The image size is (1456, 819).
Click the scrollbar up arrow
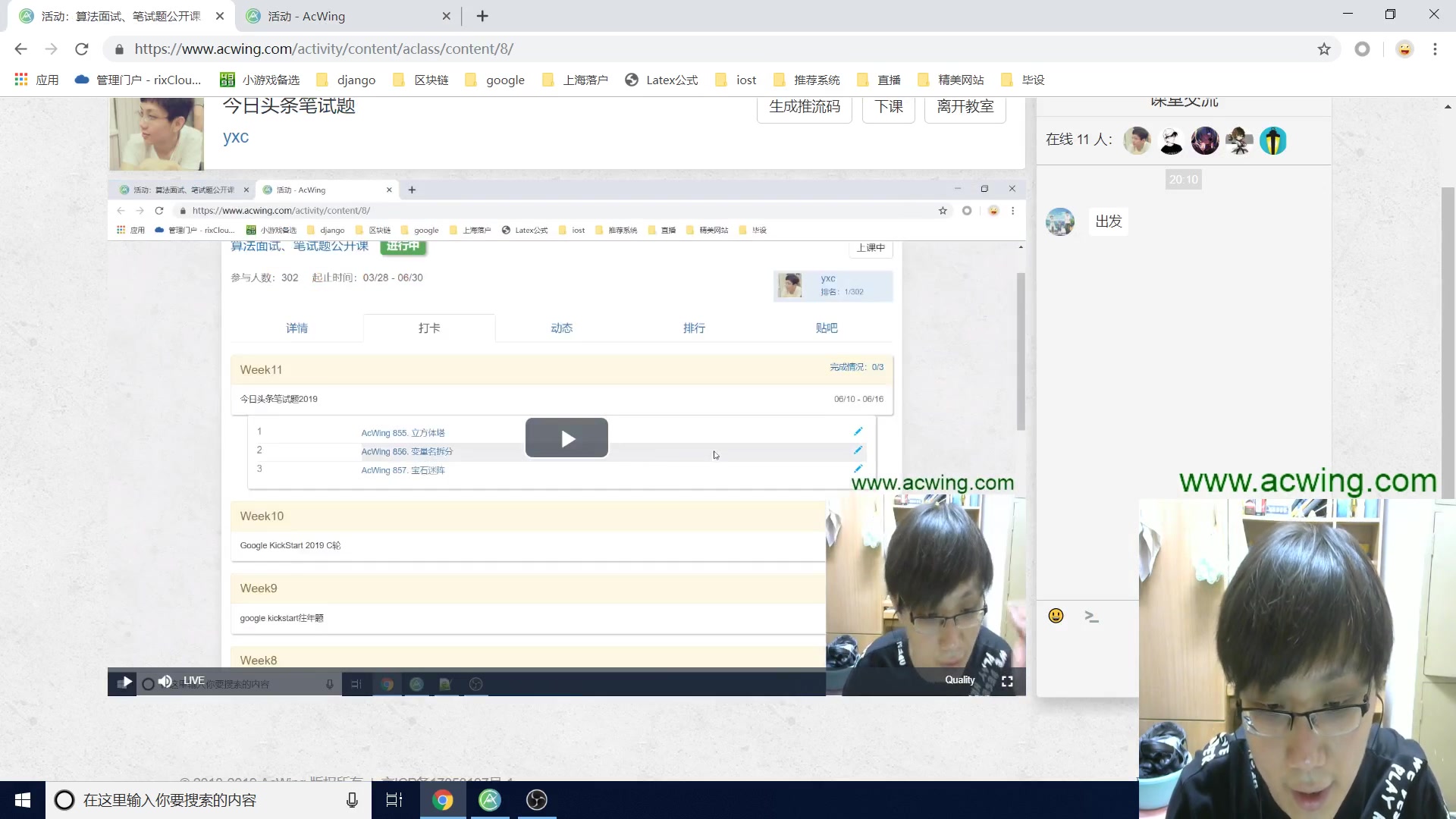coord(1448,107)
